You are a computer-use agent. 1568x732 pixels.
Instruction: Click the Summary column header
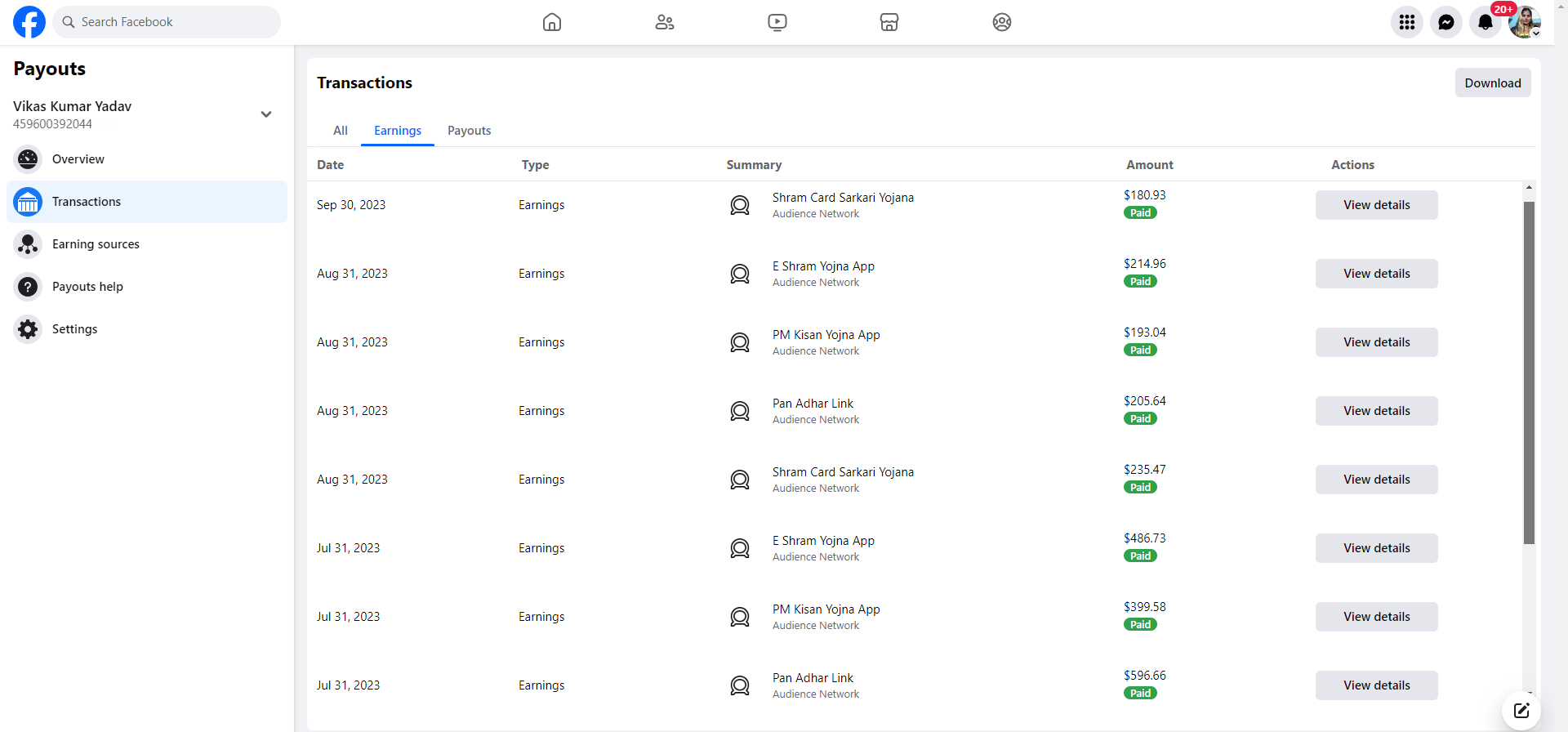coord(754,165)
